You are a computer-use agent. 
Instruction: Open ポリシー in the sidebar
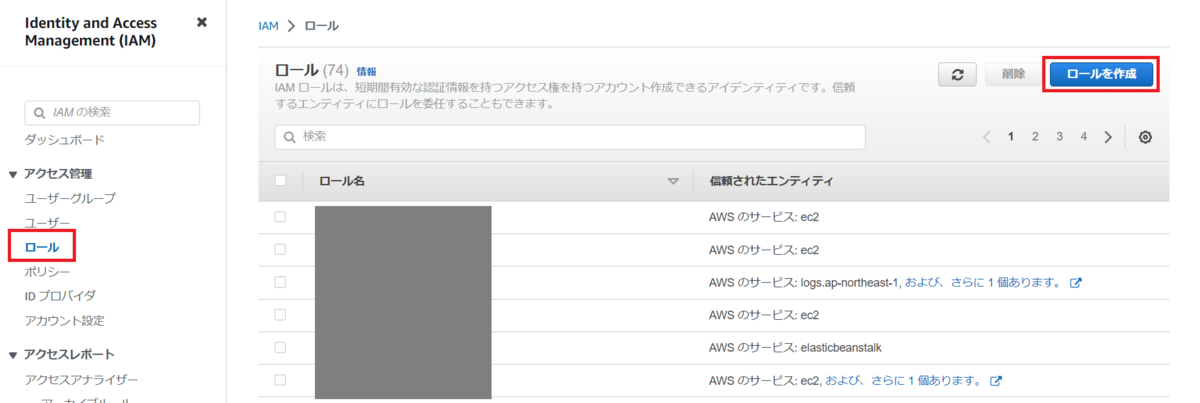(x=48, y=272)
